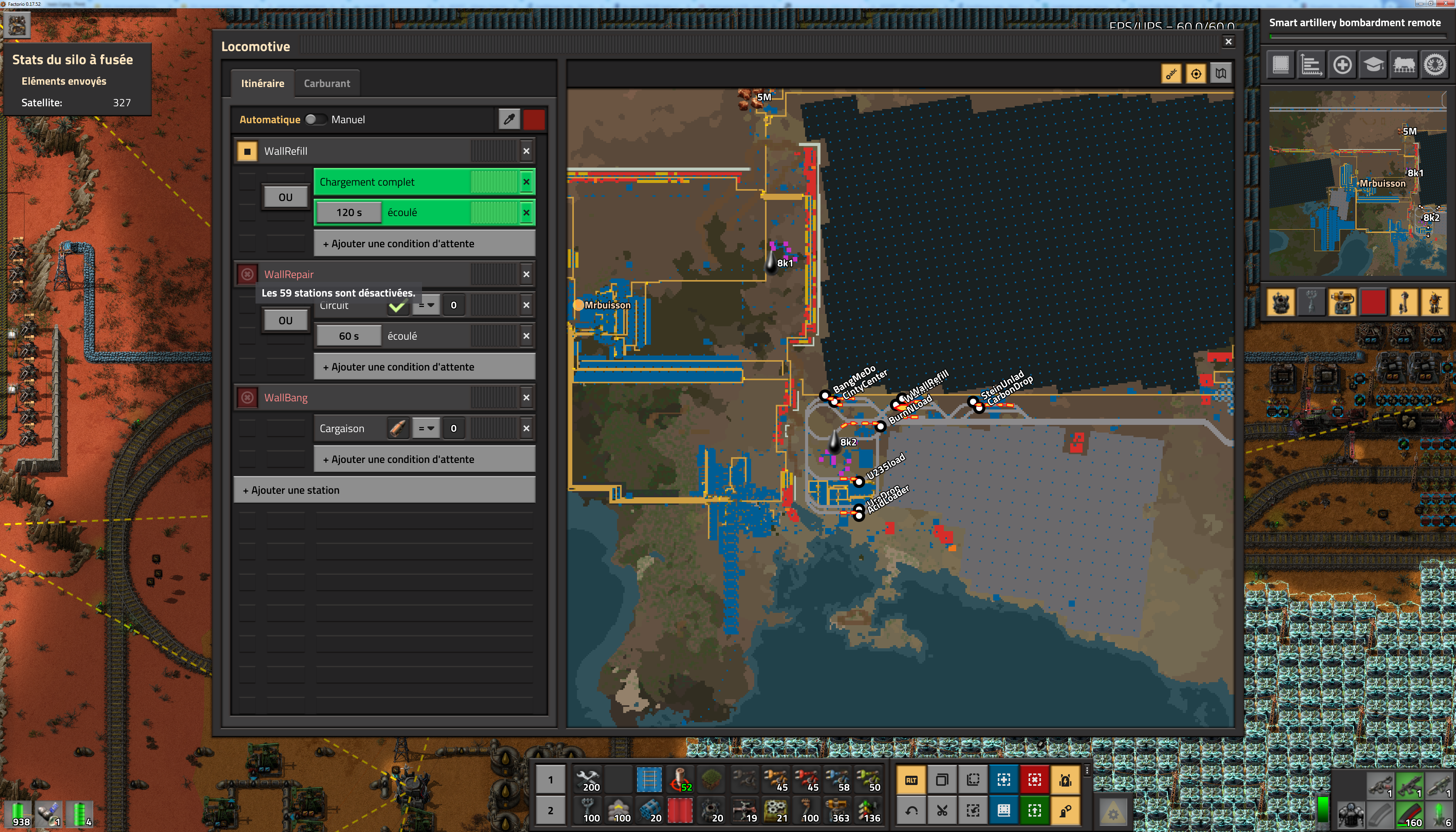Click Ajouter une station button
Screen dimensions: 1456x832
point(384,490)
